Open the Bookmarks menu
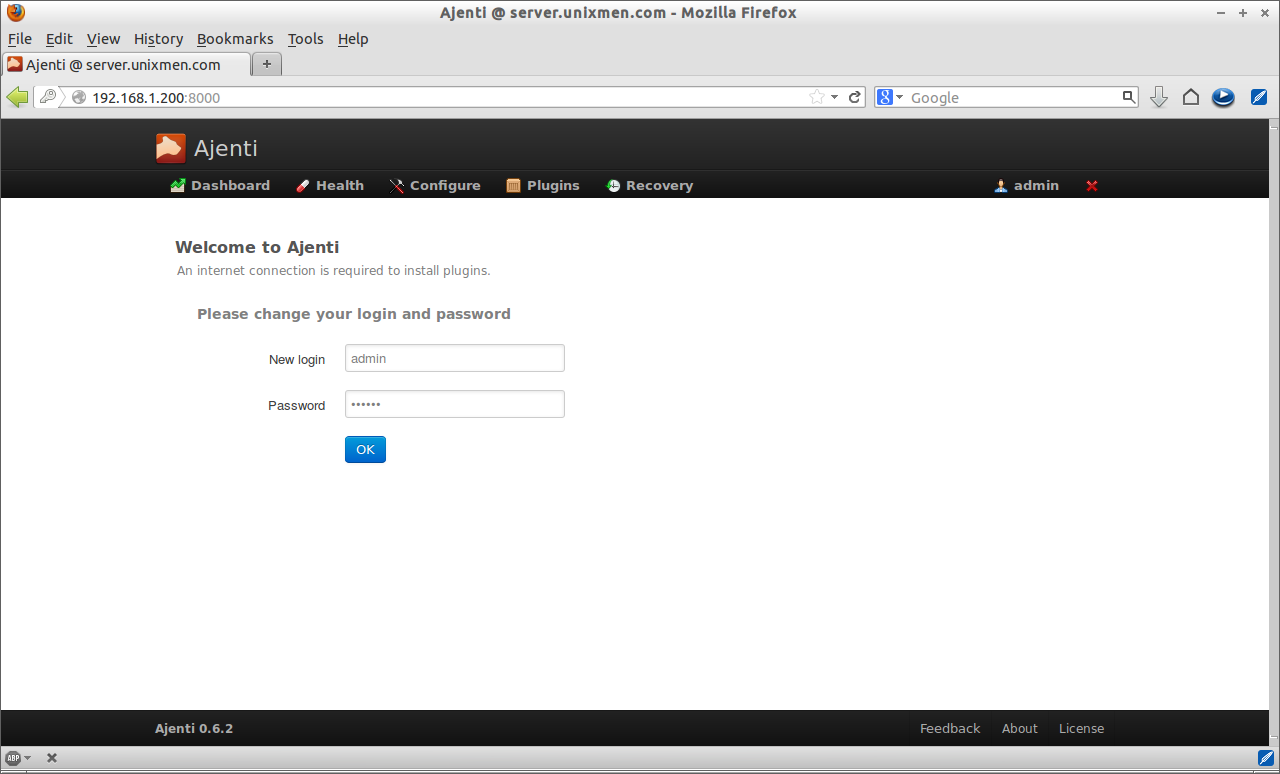Viewport: 1280px width, 774px height. tap(235, 39)
